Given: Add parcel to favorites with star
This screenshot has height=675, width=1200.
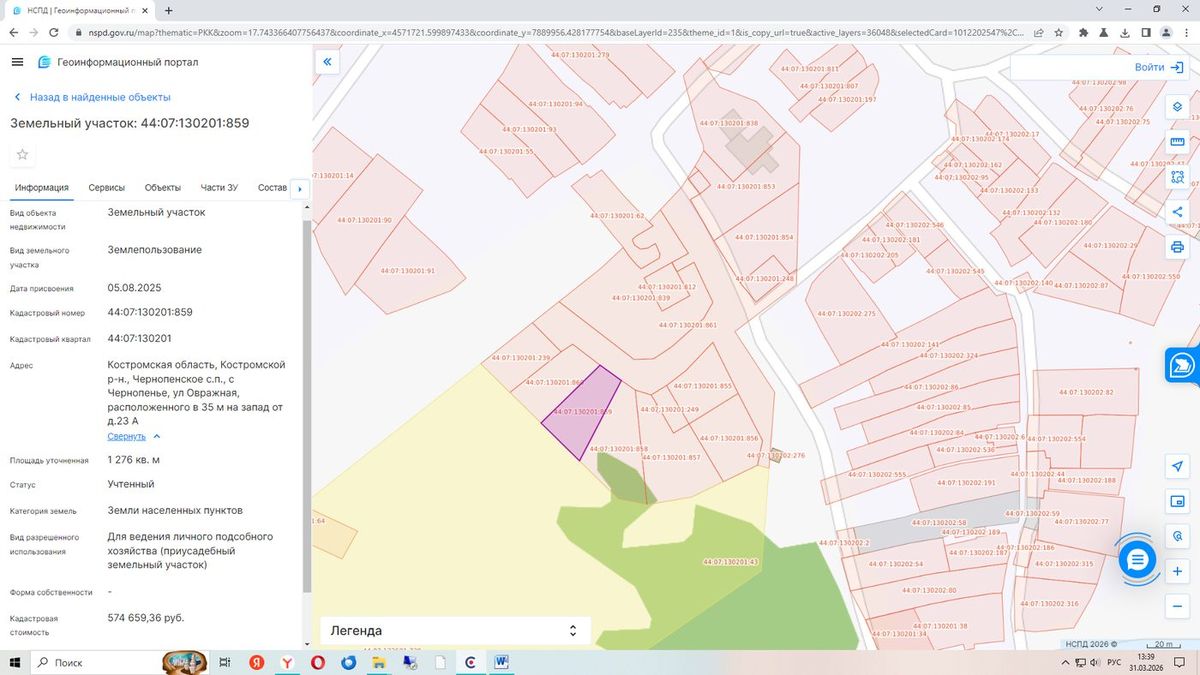Looking at the screenshot, I should coord(23,154).
